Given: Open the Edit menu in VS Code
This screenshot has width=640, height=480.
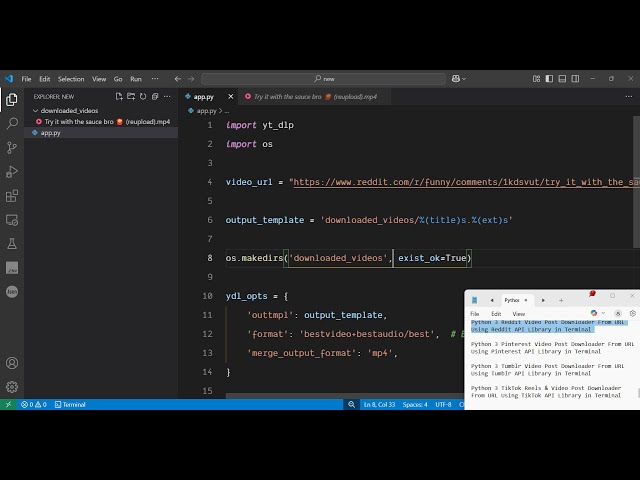Looking at the screenshot, I should point(44,79).
